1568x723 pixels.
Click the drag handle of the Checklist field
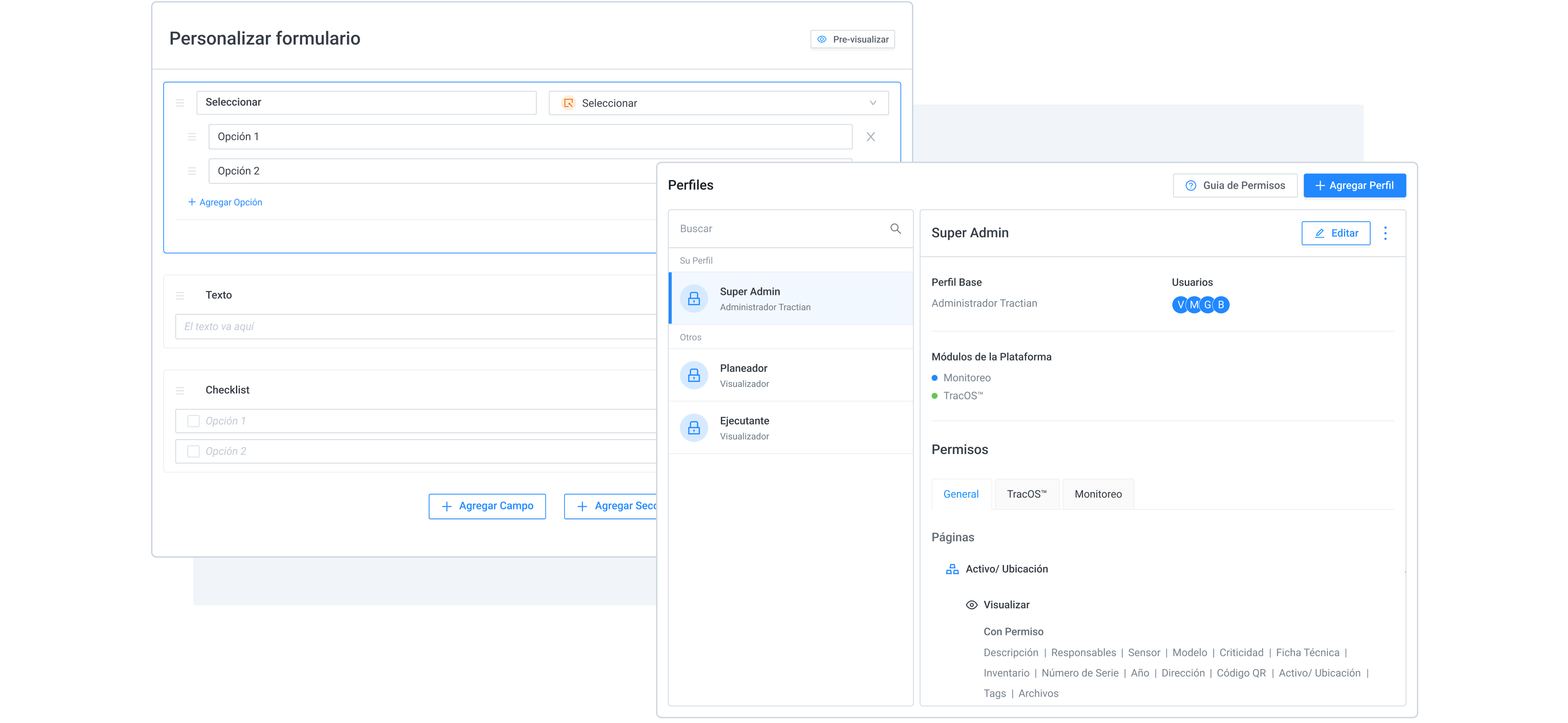180,390
